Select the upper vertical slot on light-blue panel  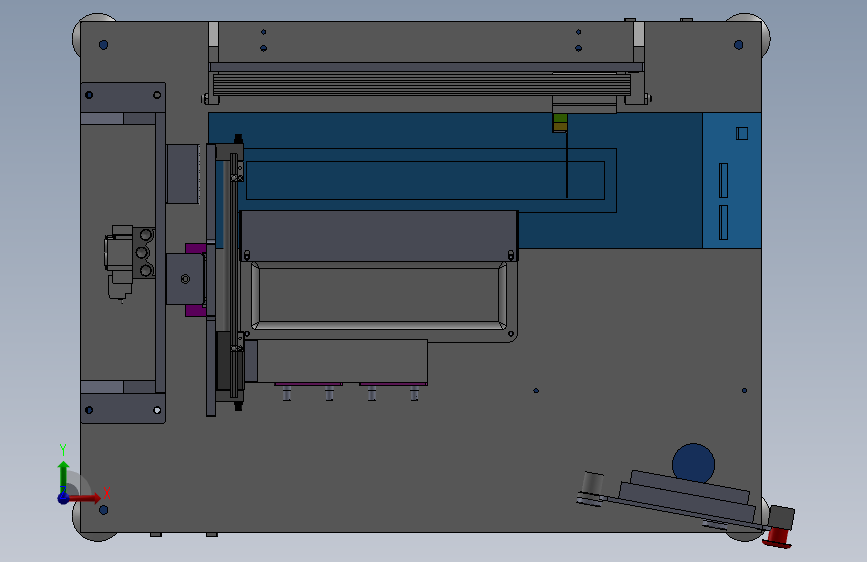pos(723,180)
